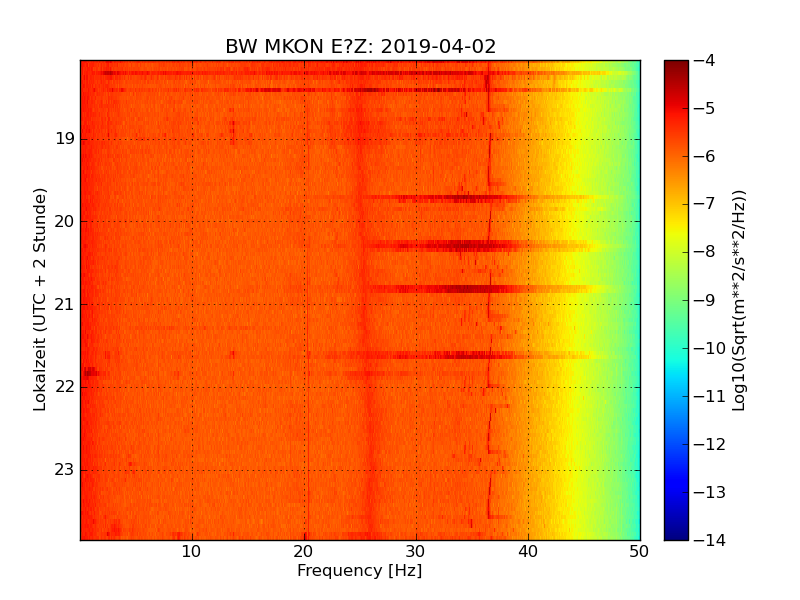Viewport: 800px width, 600px height.
Task: Click the 'Frequency [Hz]' x-axis label
Action: coord(360,570)
